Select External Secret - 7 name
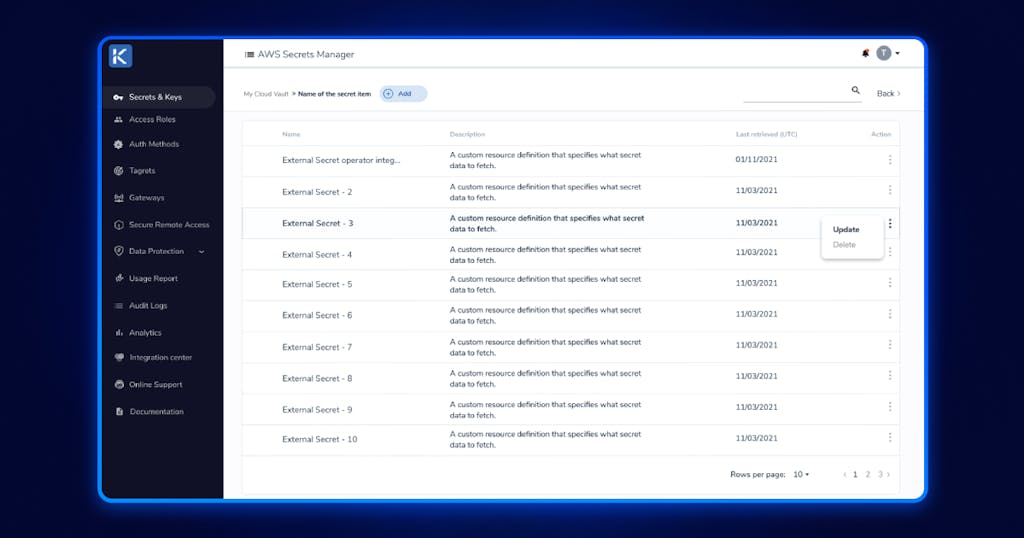This screenshot has height=538, width=1024. (x=317, y=347)
